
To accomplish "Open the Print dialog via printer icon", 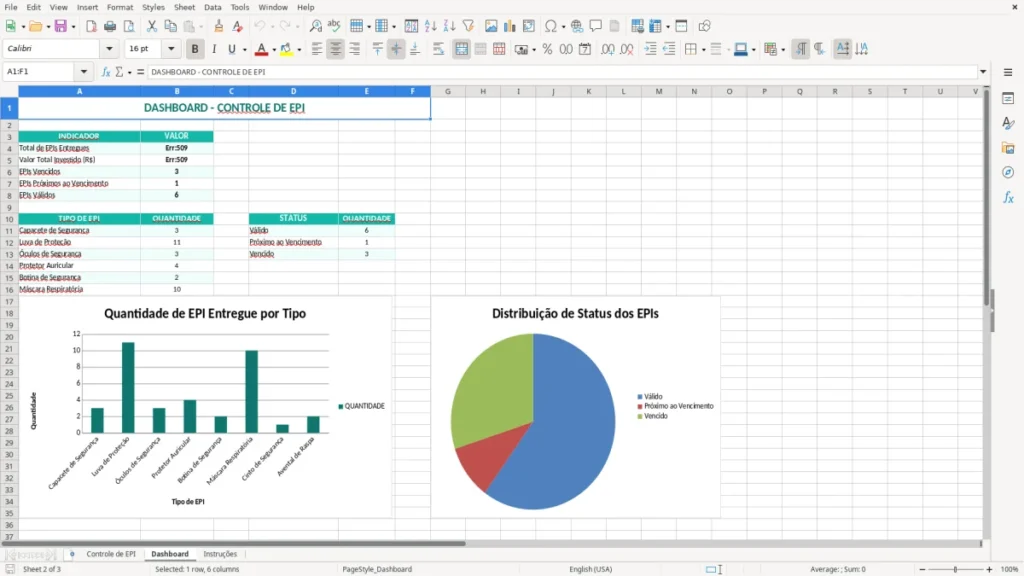I will tap(110, 26).
